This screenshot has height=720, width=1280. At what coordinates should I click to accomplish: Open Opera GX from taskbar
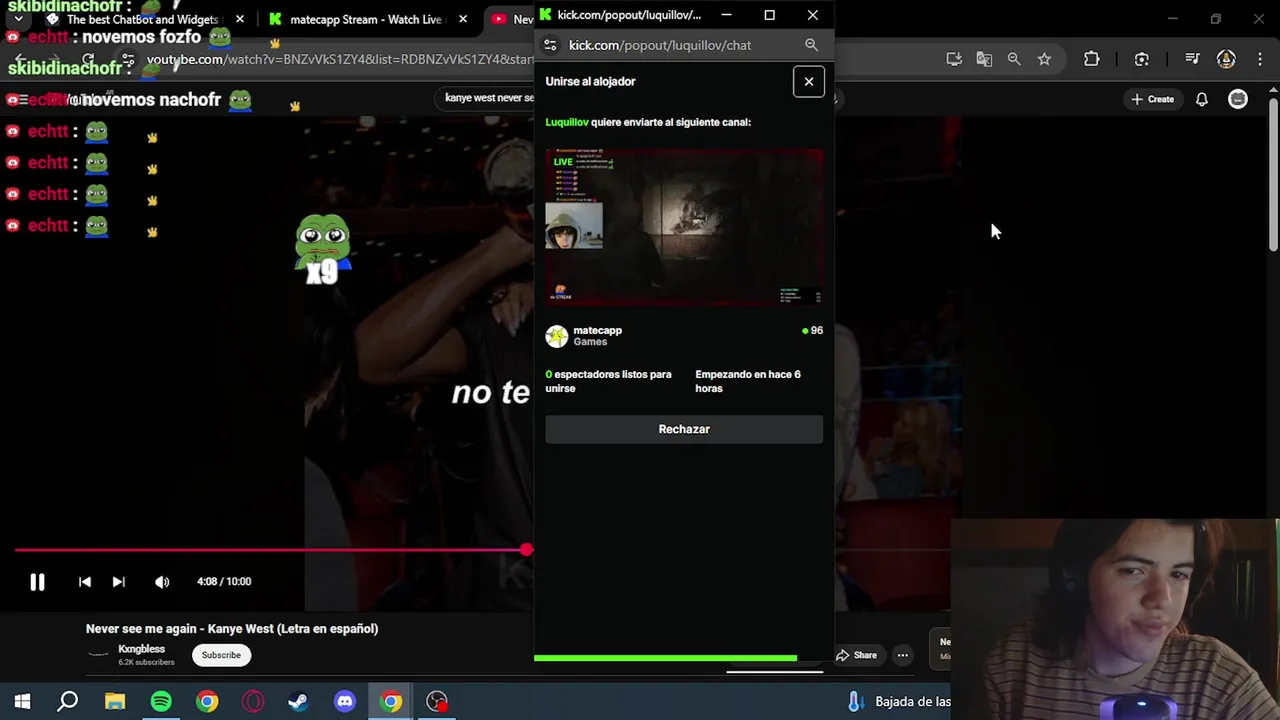[253, 702]
